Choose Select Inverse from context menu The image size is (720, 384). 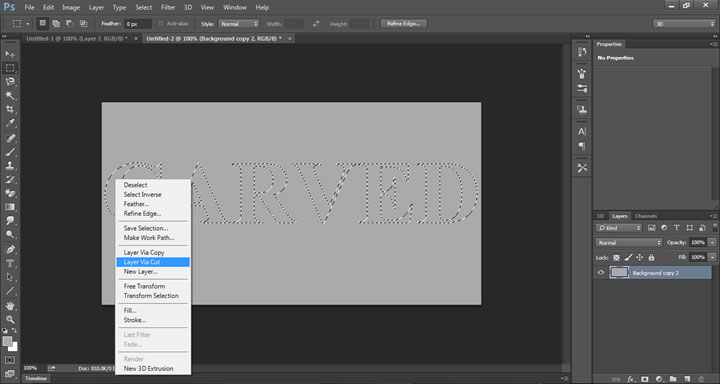[142, 194]
